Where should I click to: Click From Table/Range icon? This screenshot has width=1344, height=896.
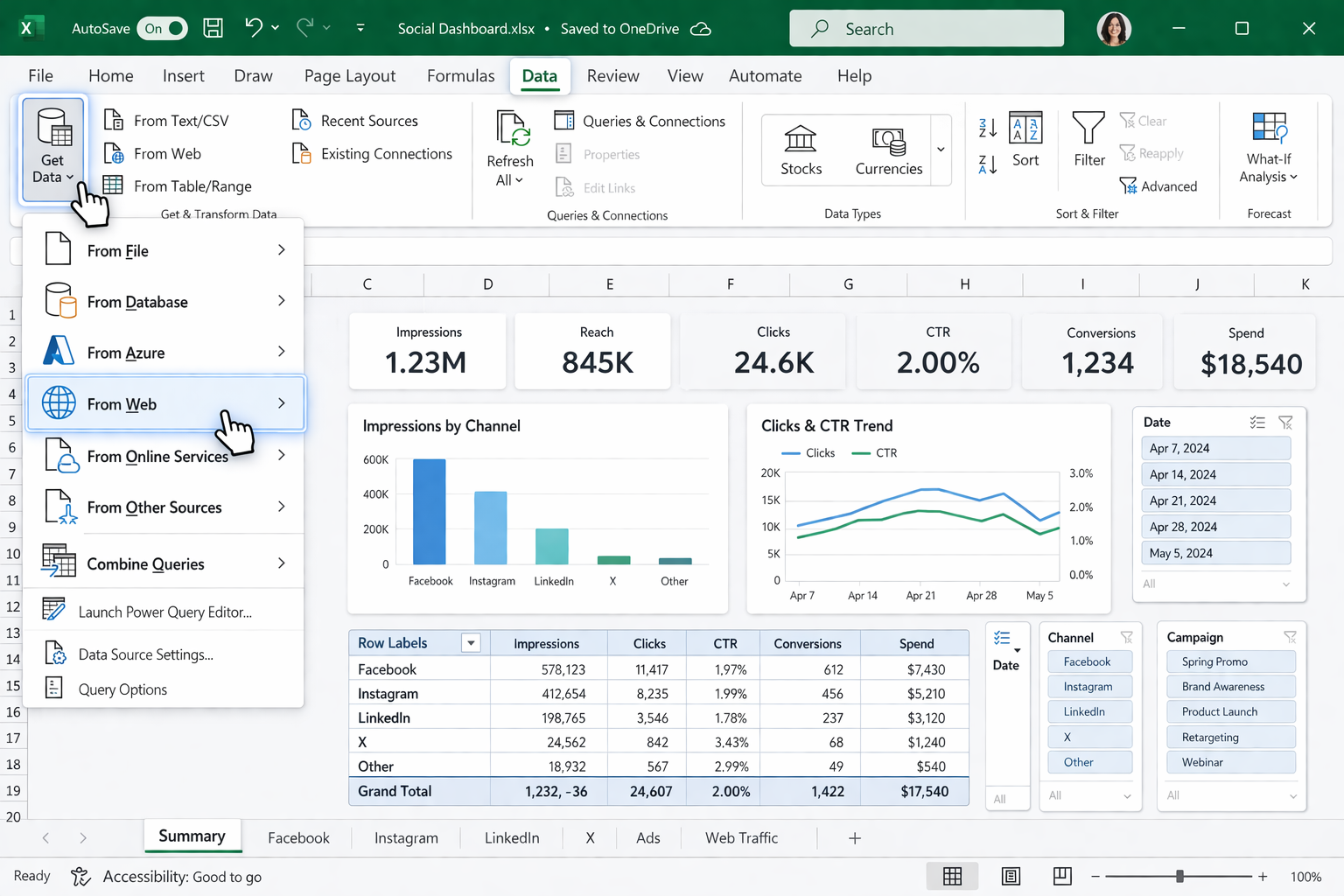[x=113, y=185]
